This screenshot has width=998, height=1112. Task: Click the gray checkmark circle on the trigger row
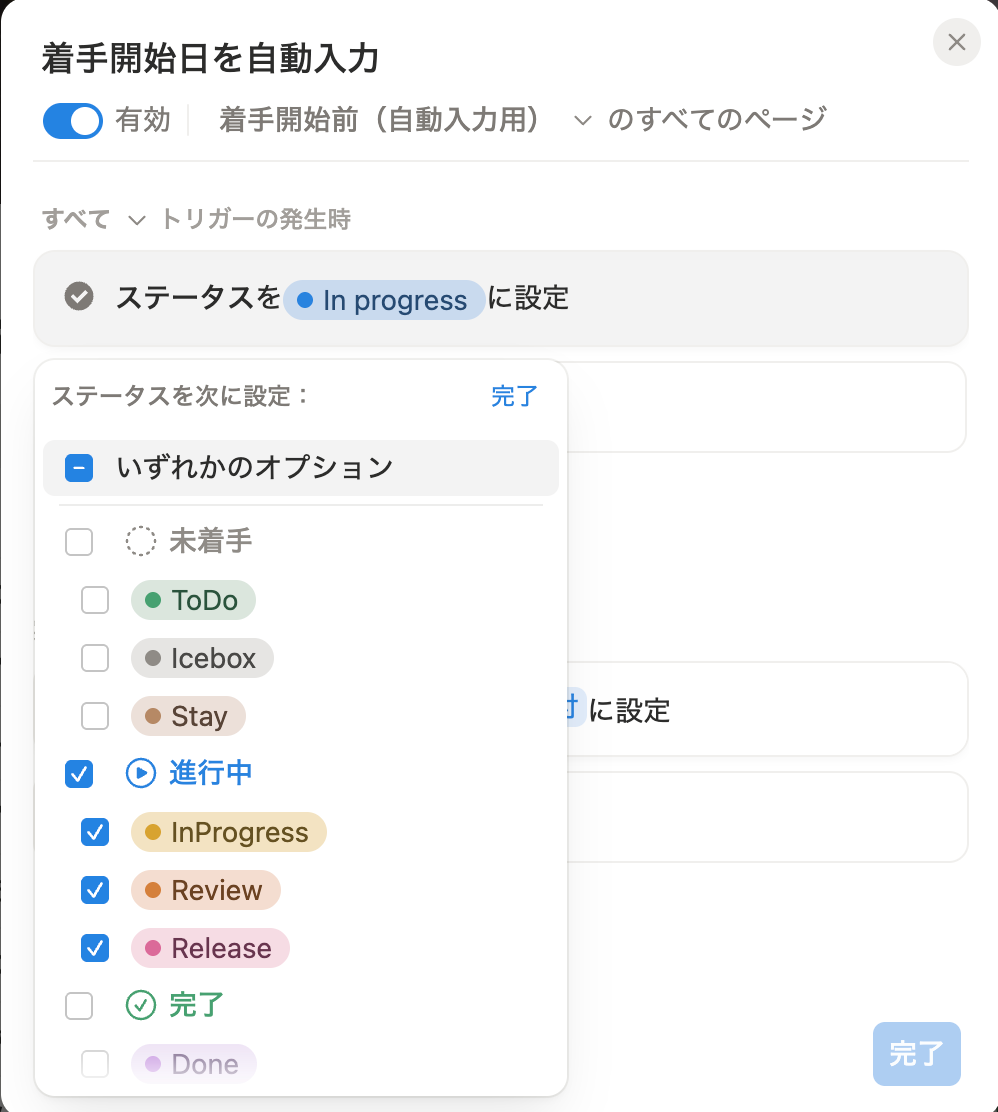pos(78,296)
